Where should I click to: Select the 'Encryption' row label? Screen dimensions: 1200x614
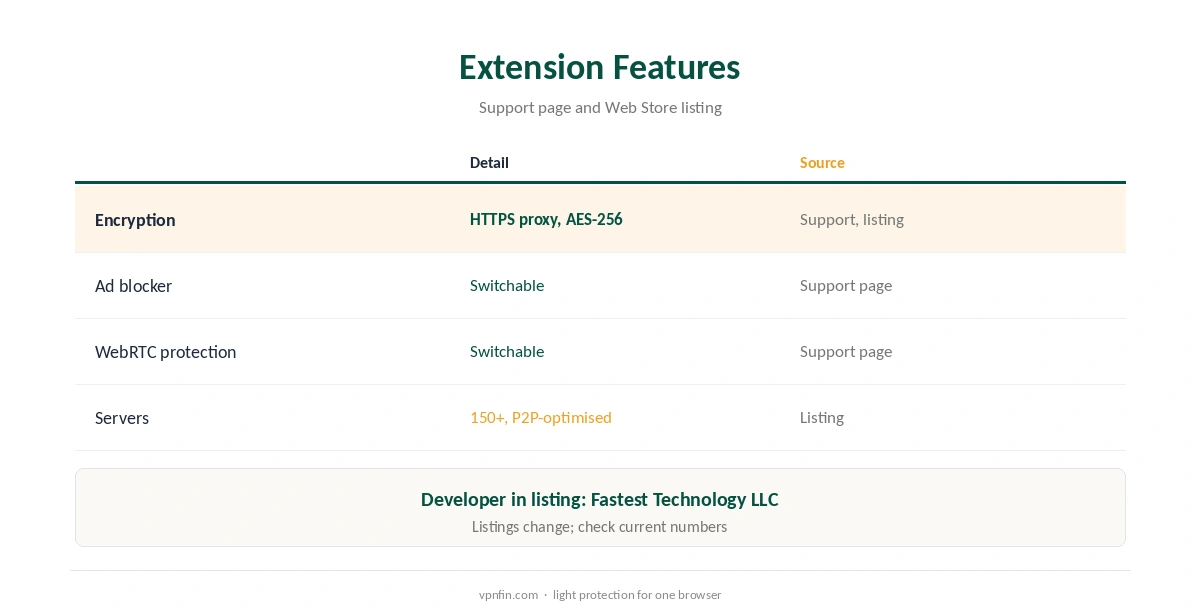coord(135,220)
